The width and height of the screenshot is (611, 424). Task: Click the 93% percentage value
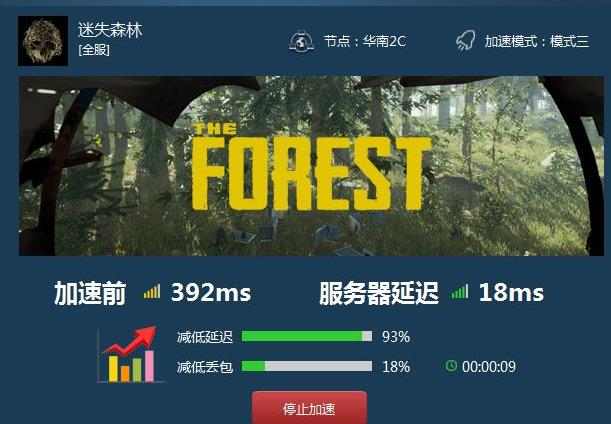396,337
